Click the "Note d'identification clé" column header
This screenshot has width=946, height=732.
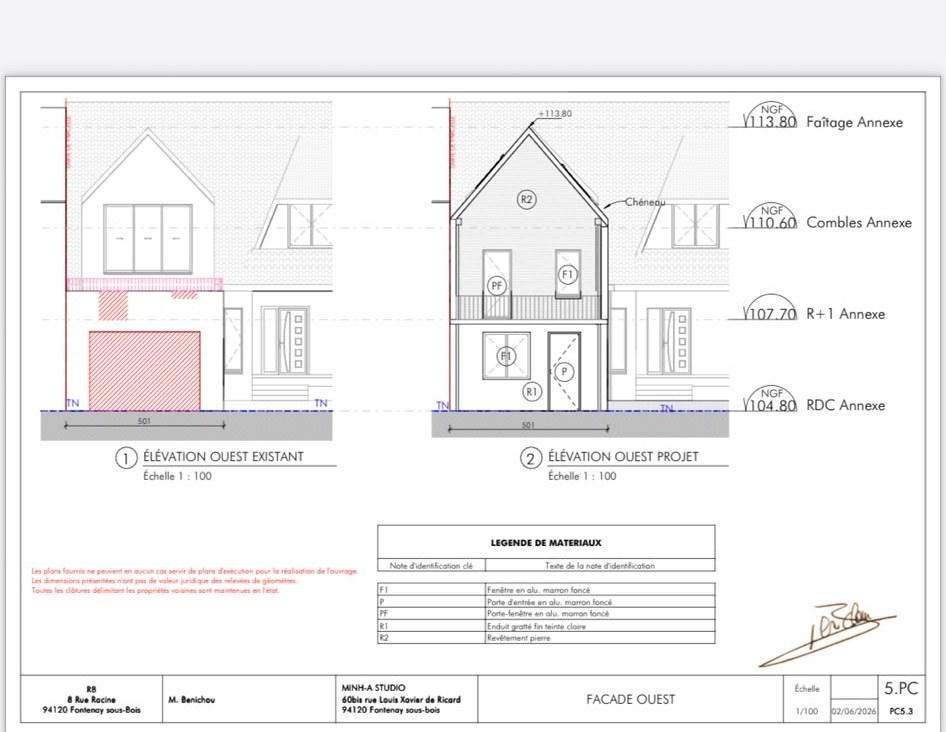point(431,566)
